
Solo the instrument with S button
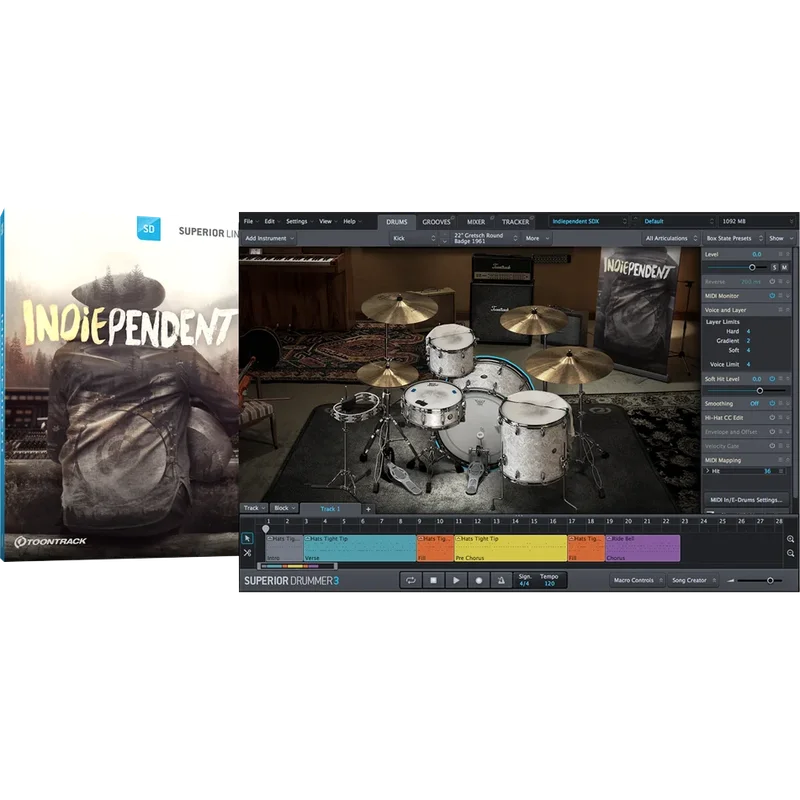coord(774,267)
